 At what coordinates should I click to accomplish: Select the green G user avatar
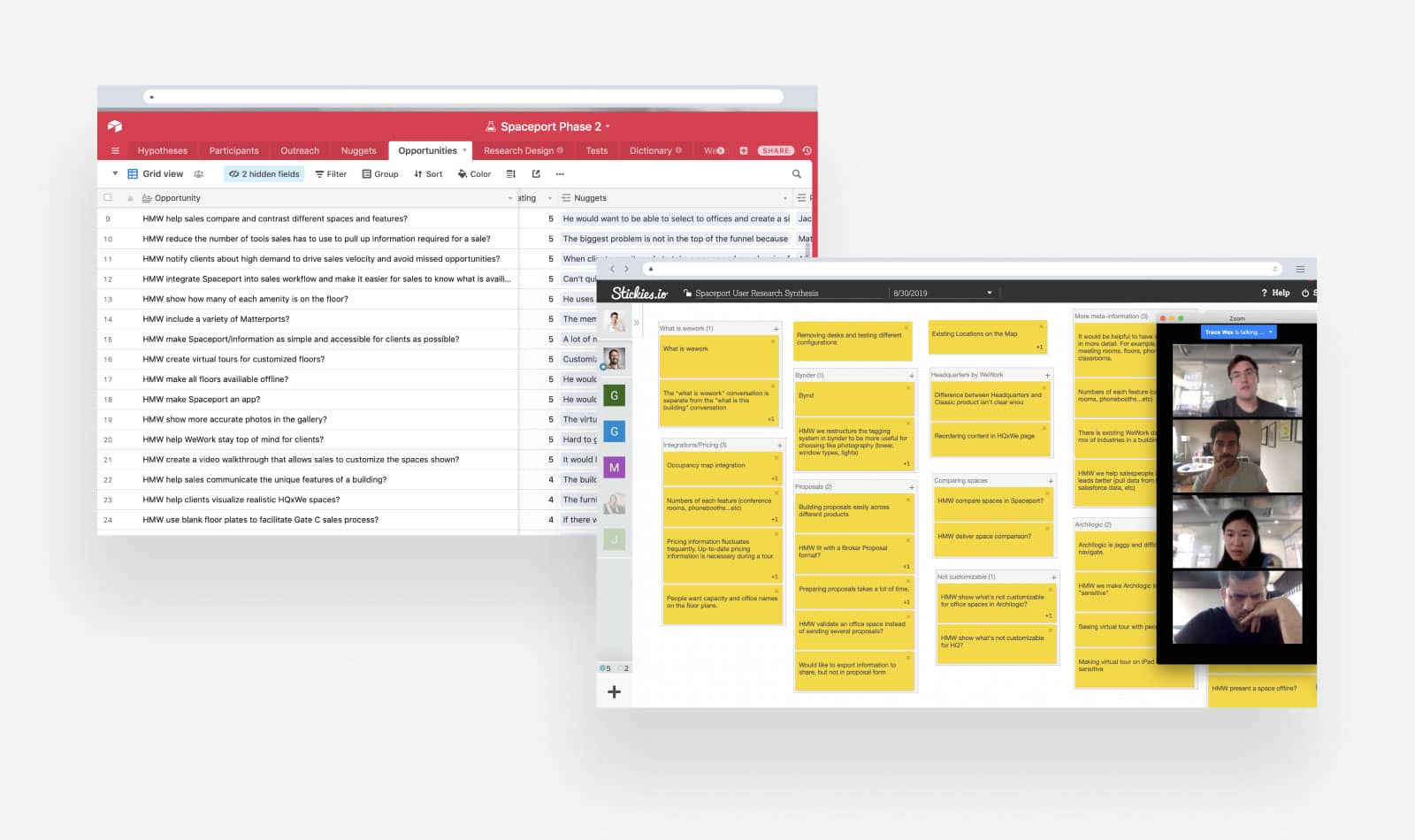point(614,395)
